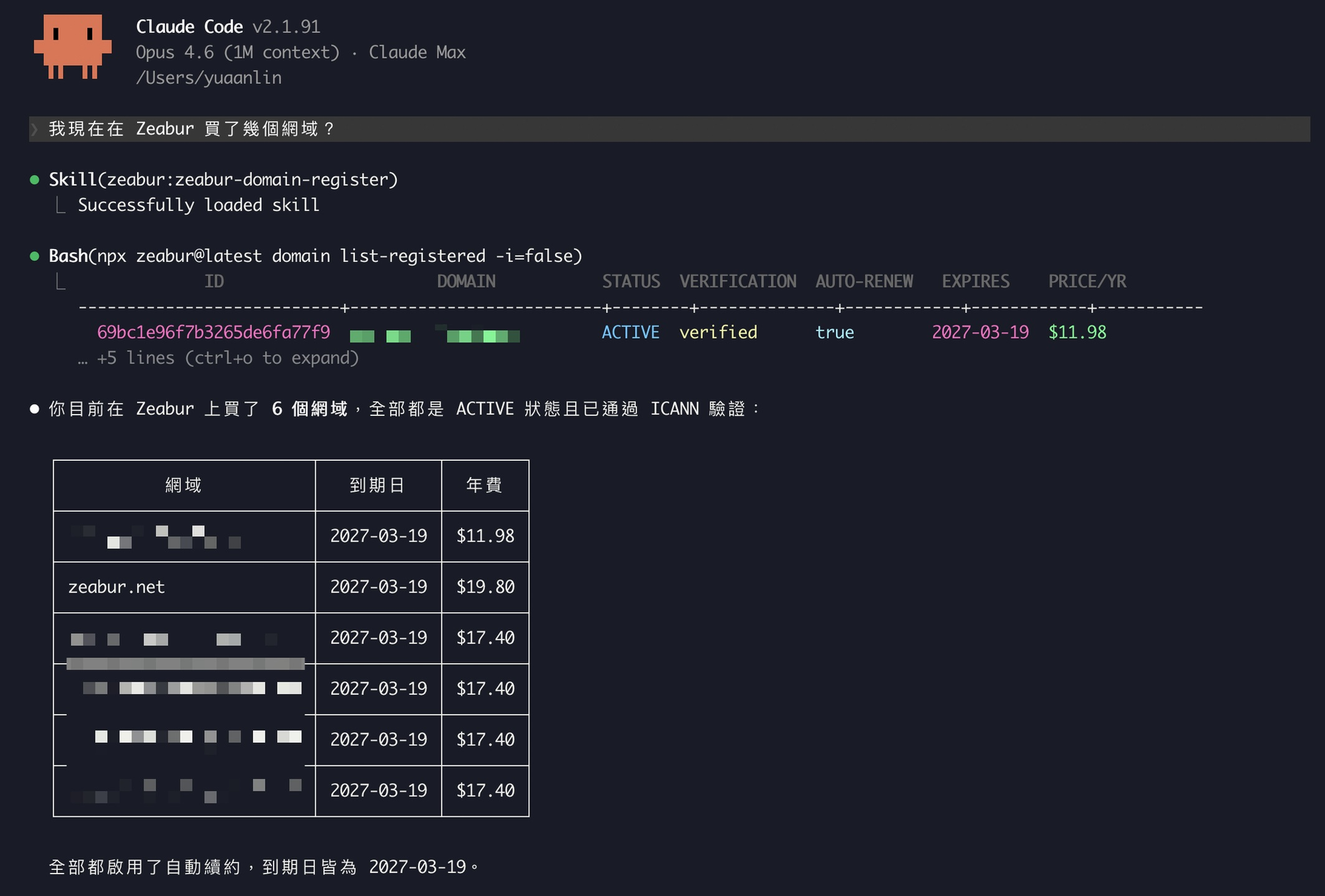The image size is (1325, 896).
Task: Click the zeabur.net domain entry
Action: pyautogui.click(x=117, y=587)
